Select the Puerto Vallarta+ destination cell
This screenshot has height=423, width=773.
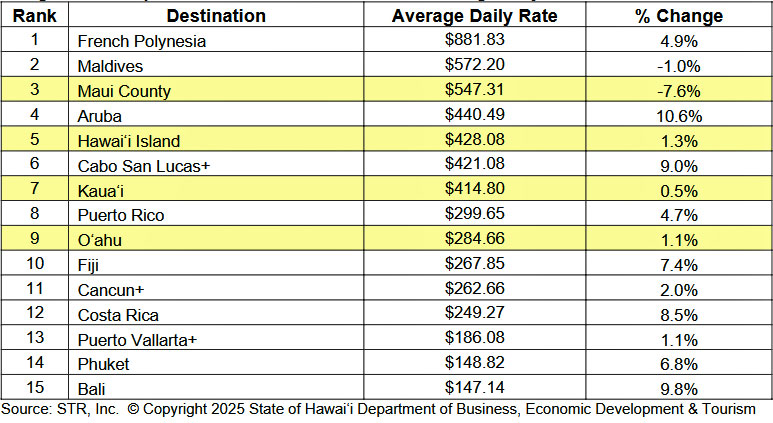coord(137,338)
